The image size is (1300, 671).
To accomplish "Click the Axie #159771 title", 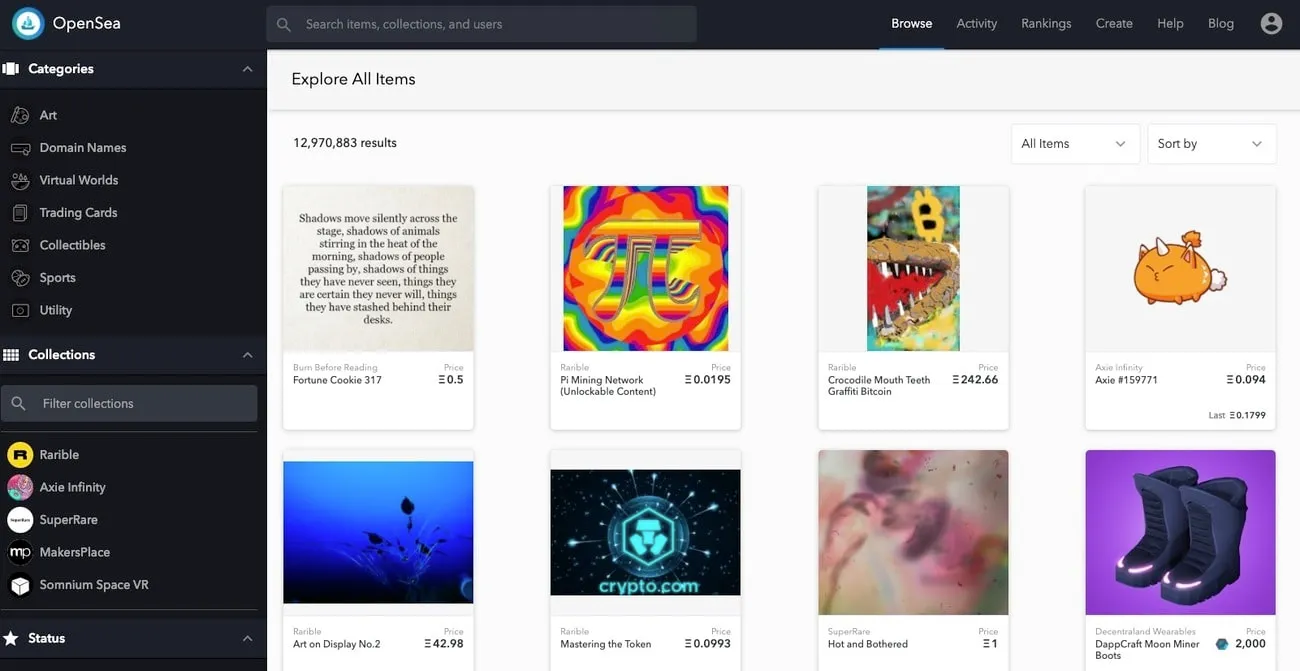I will click(1126, 380).
